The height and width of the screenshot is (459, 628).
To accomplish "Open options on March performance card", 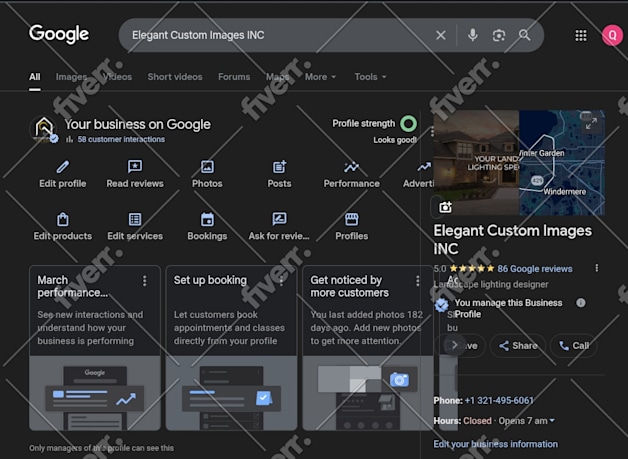I will click(145, 281).
